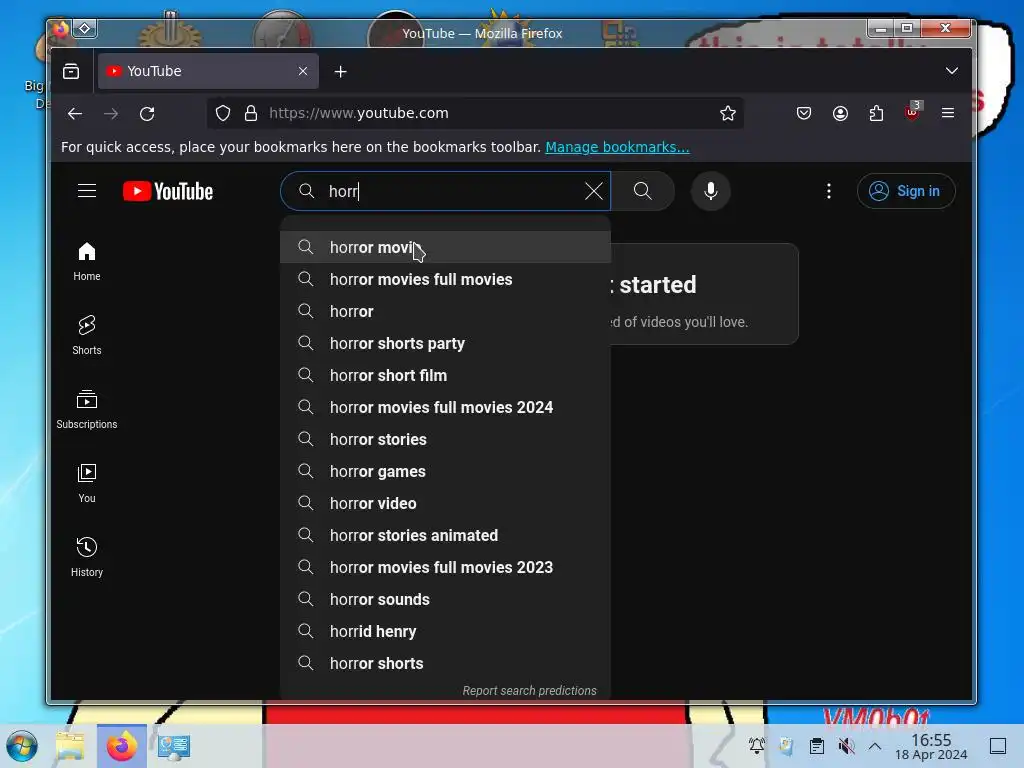Viewport: 1024px width, 768px height.
Task: Select suggestion 'horror shorts party'
Action: [x=445, y=344]
